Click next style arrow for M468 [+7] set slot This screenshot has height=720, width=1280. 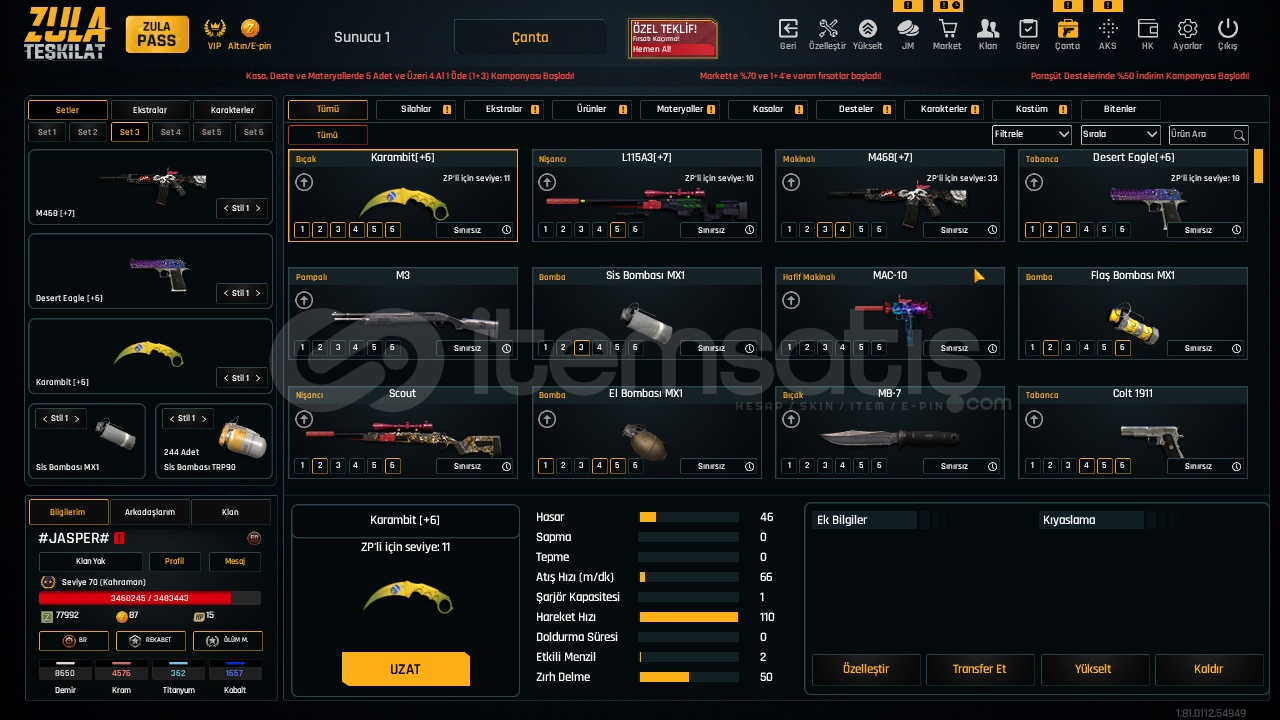pos(257,208)
